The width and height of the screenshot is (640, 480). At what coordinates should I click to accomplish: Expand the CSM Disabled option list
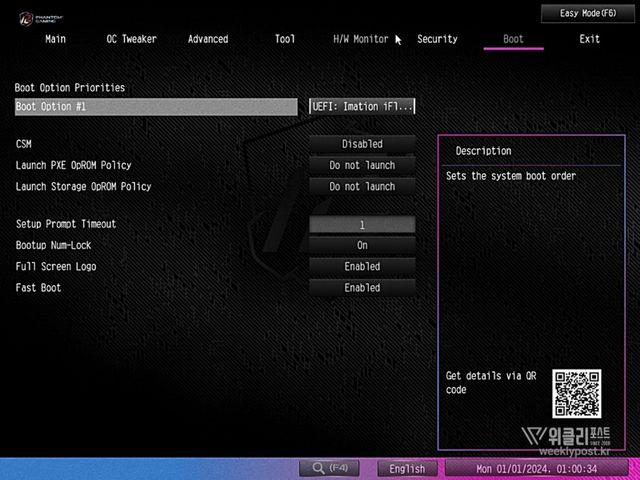coord(361,144)
